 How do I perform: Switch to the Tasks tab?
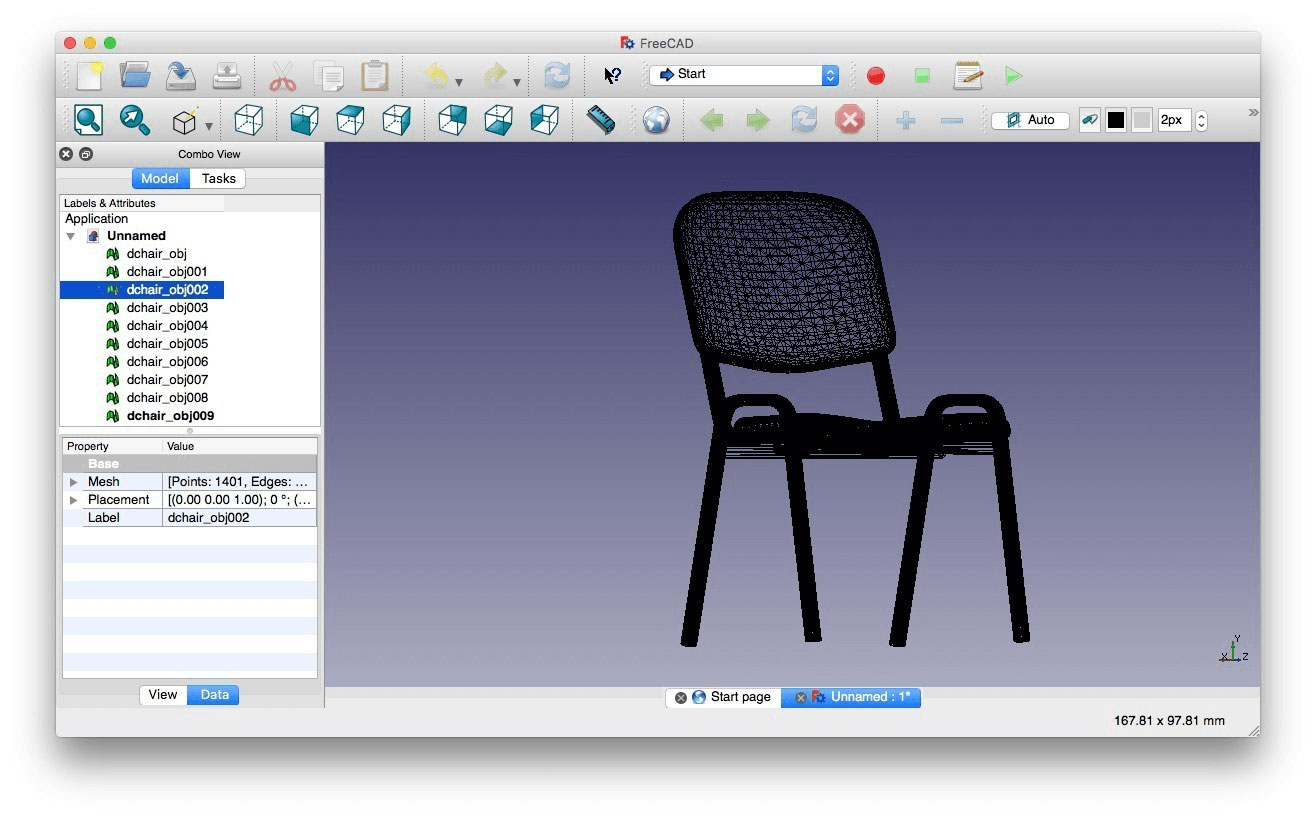coord(218,179)
